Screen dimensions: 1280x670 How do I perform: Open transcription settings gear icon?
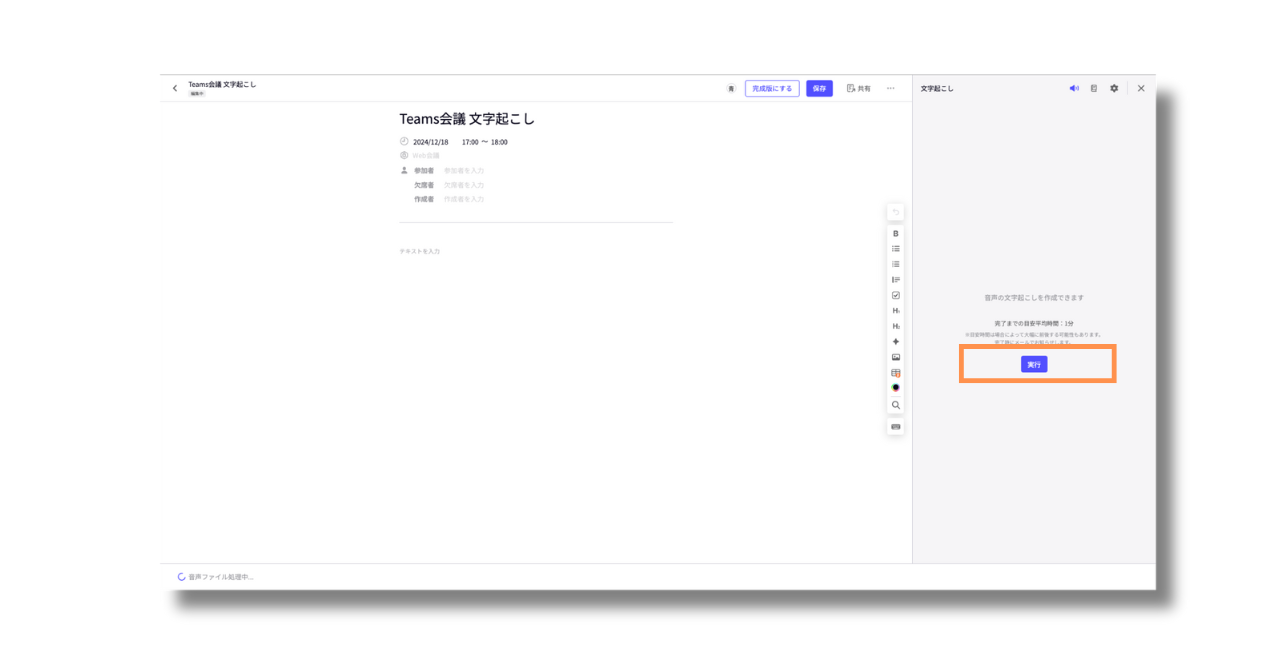click(x=1114, y=88)
